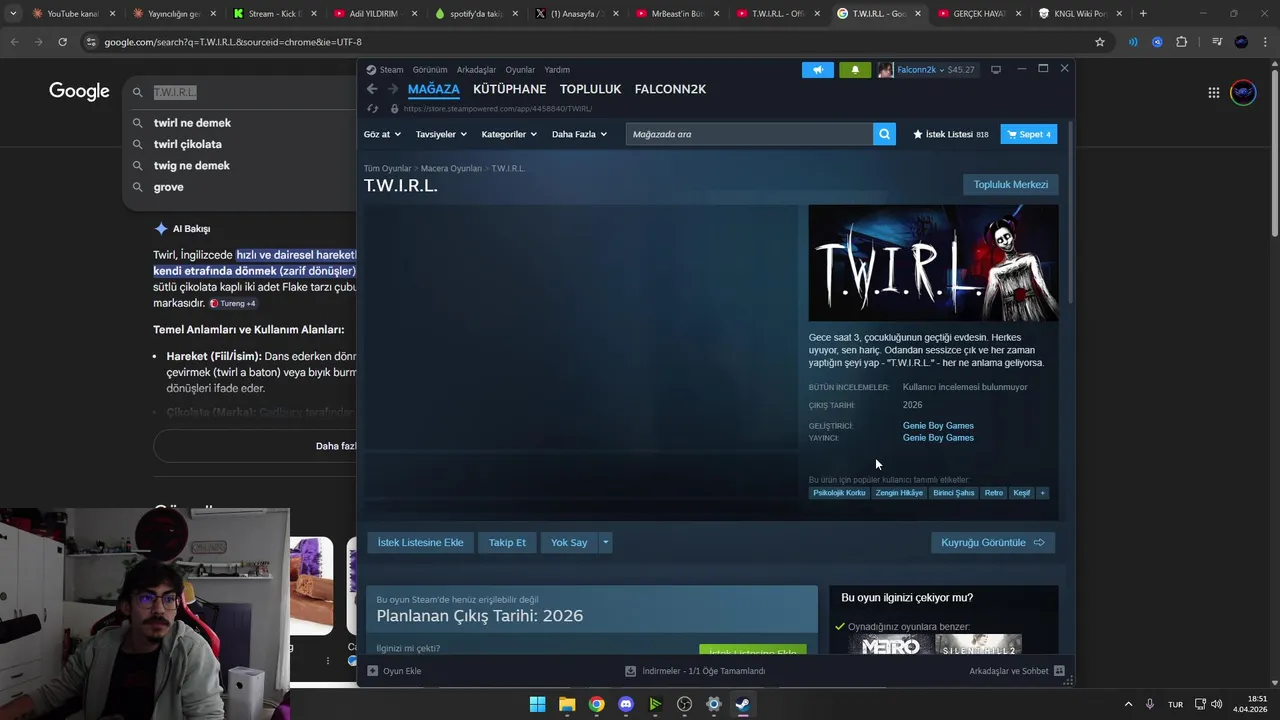The height and width of the screenshot is (720, 1280).
Task: Click Yok Say button
Action: pos(569,542)
